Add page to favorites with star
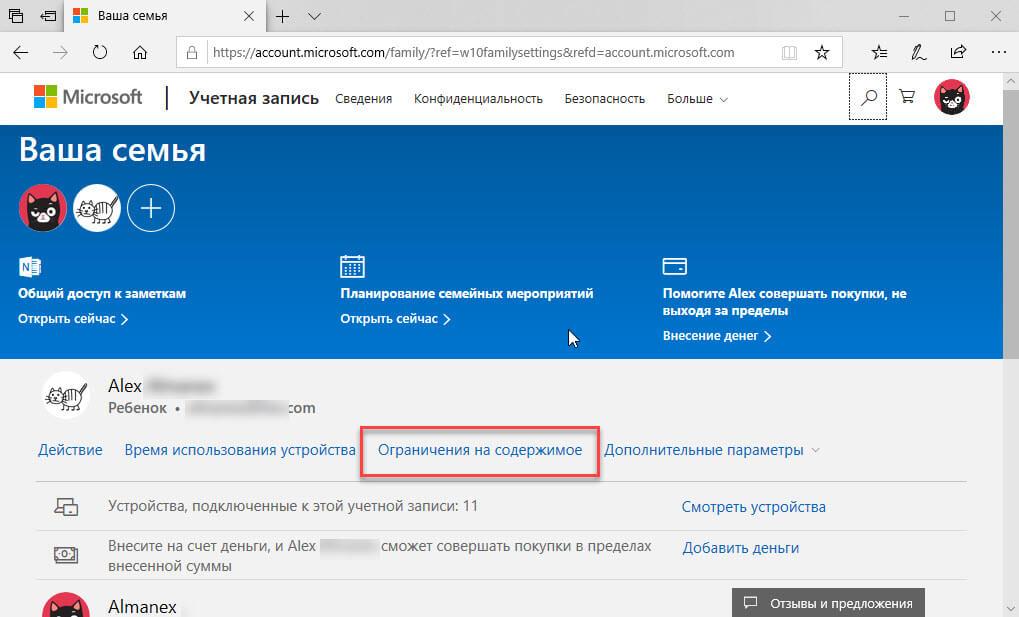The height and width of the screenshot is (617, 1019). (821, 53)
